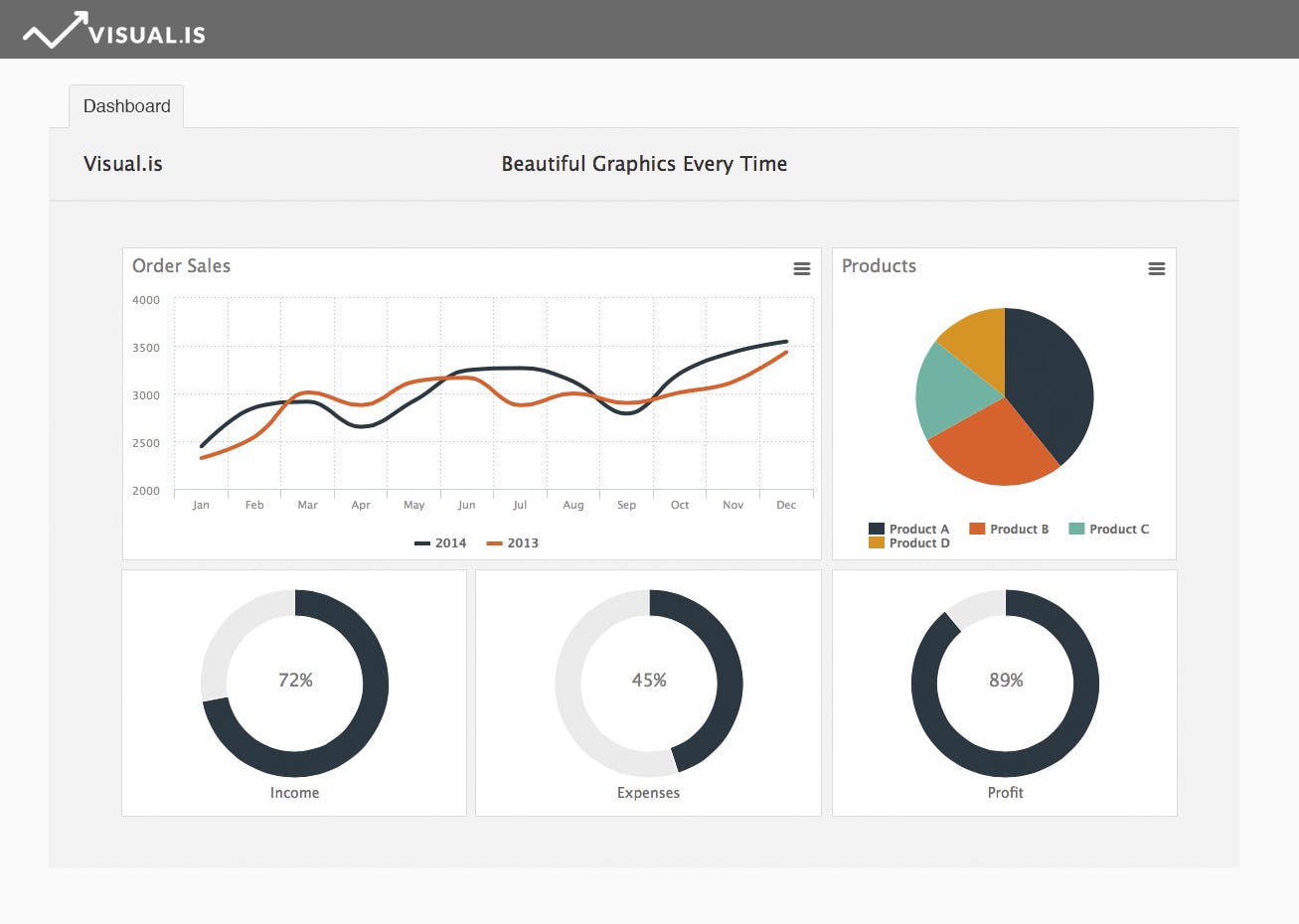Click the Beautiful Graphics Every Time heading
The height and width of the screenshot is (924, 1299).
pos(644,163)
